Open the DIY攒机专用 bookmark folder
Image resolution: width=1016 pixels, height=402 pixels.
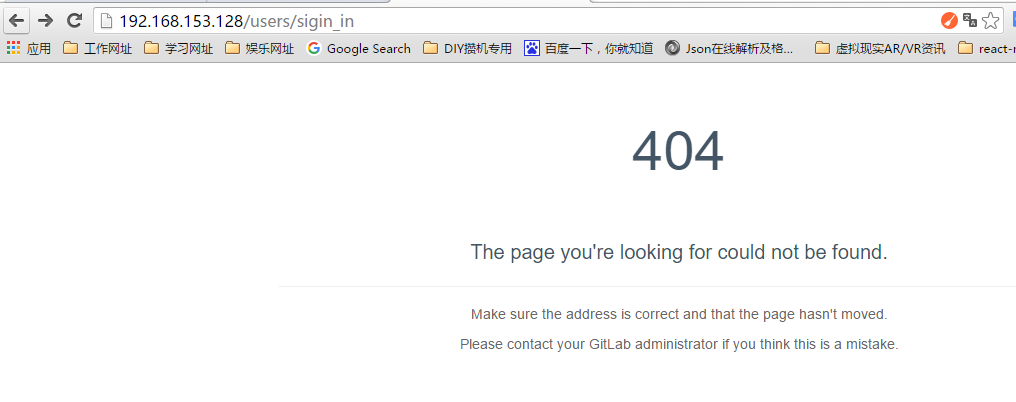[x=467, y=48]
